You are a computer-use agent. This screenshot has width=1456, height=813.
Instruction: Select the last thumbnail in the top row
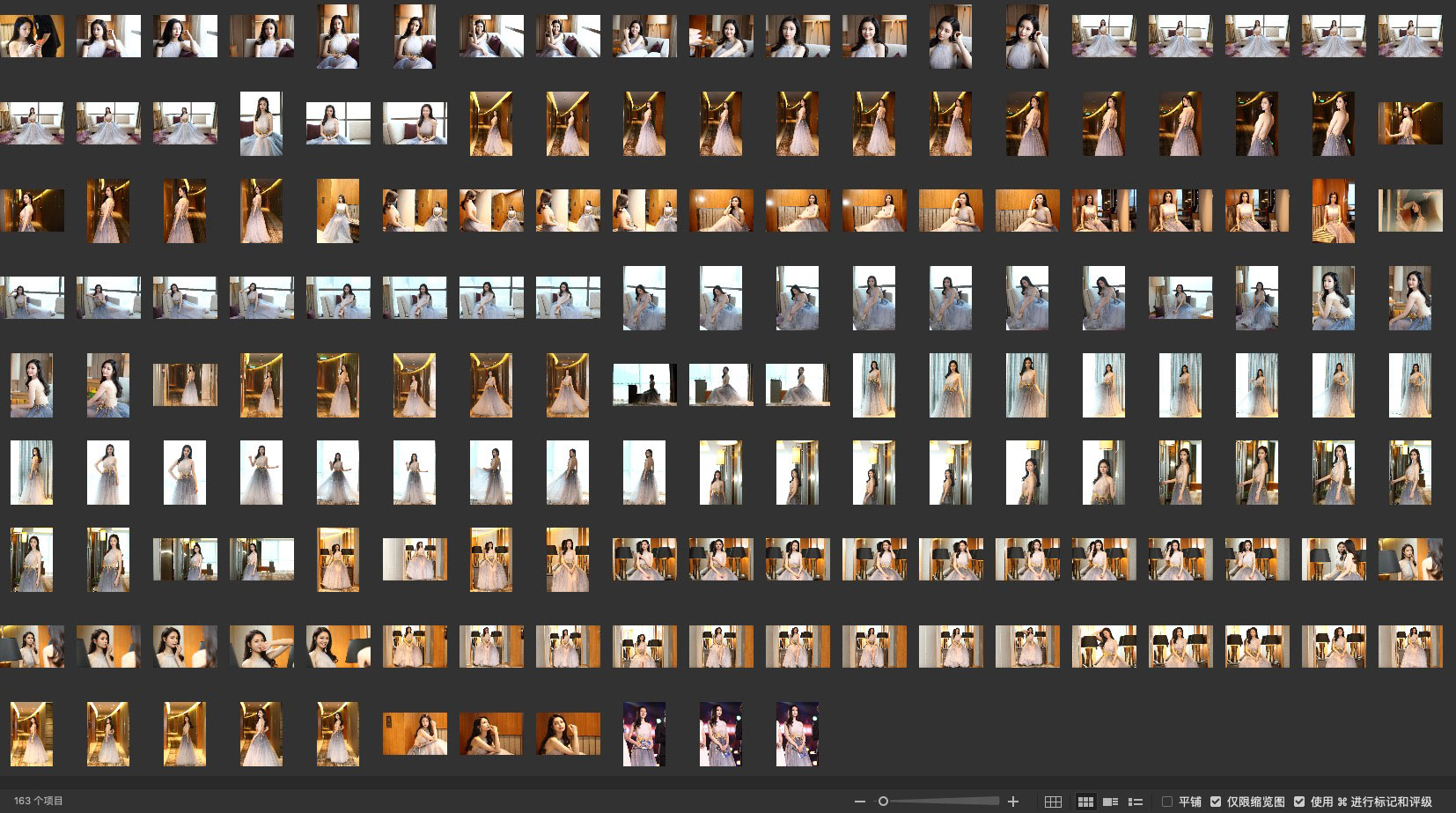[1409, 36]
